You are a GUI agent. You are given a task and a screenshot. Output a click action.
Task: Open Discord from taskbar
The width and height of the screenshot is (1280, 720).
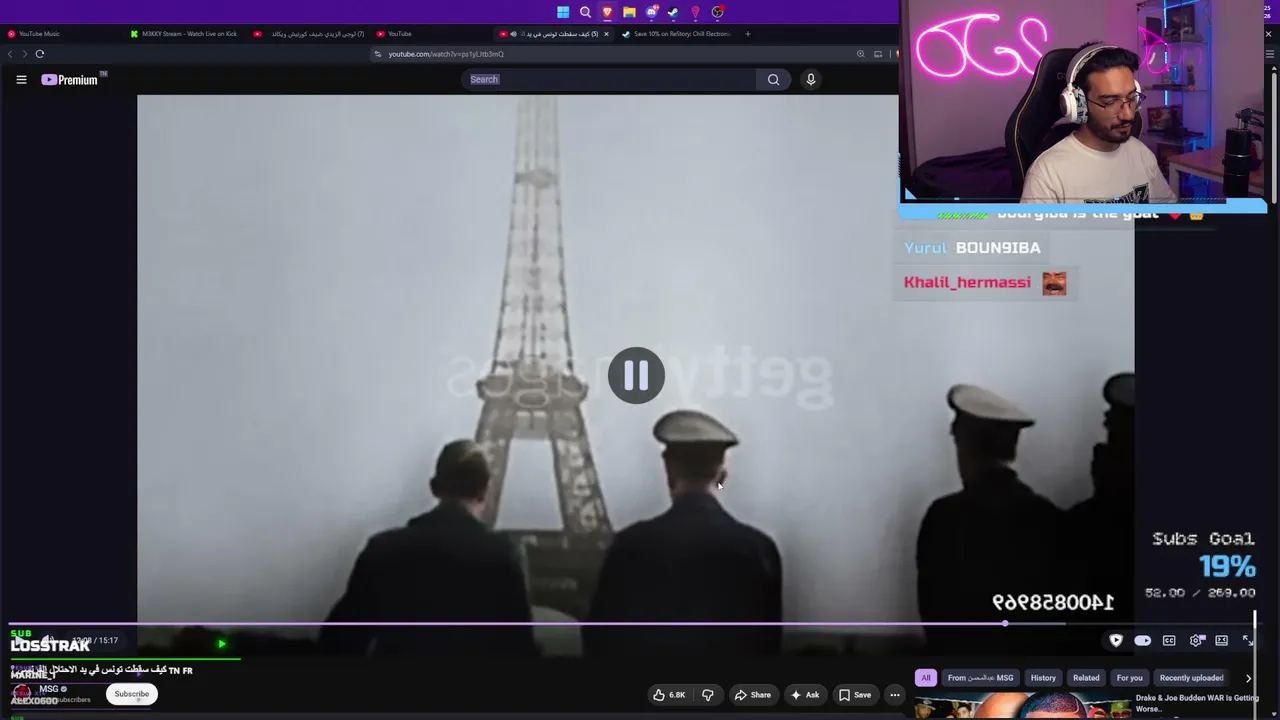pyautogui.click(x=651, y=12)
